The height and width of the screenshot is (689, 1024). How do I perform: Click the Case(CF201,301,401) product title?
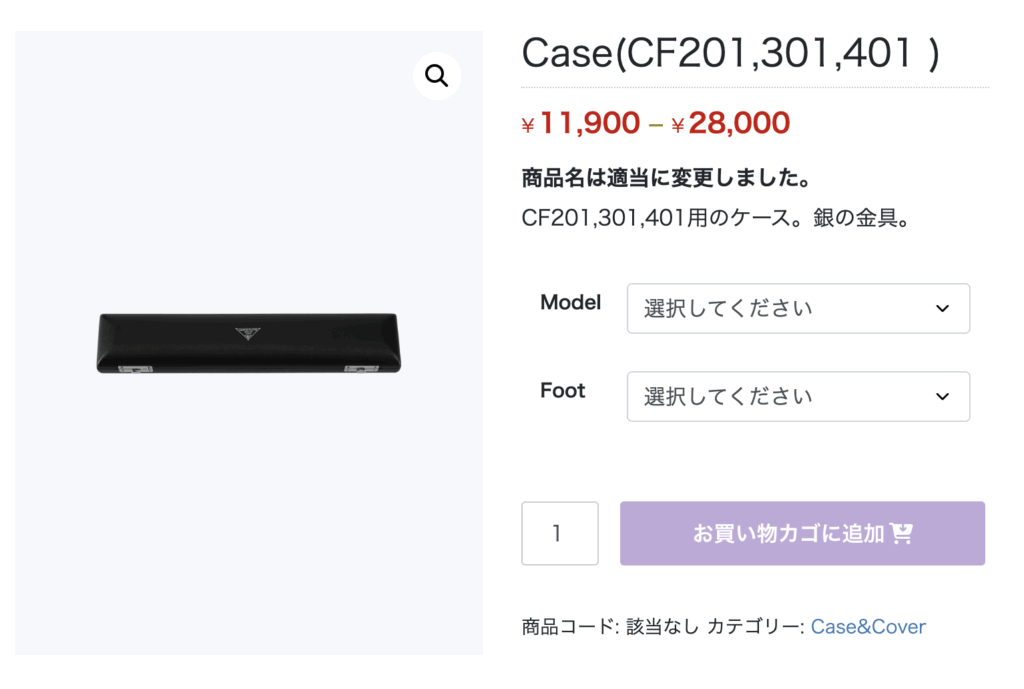point(730,53)
